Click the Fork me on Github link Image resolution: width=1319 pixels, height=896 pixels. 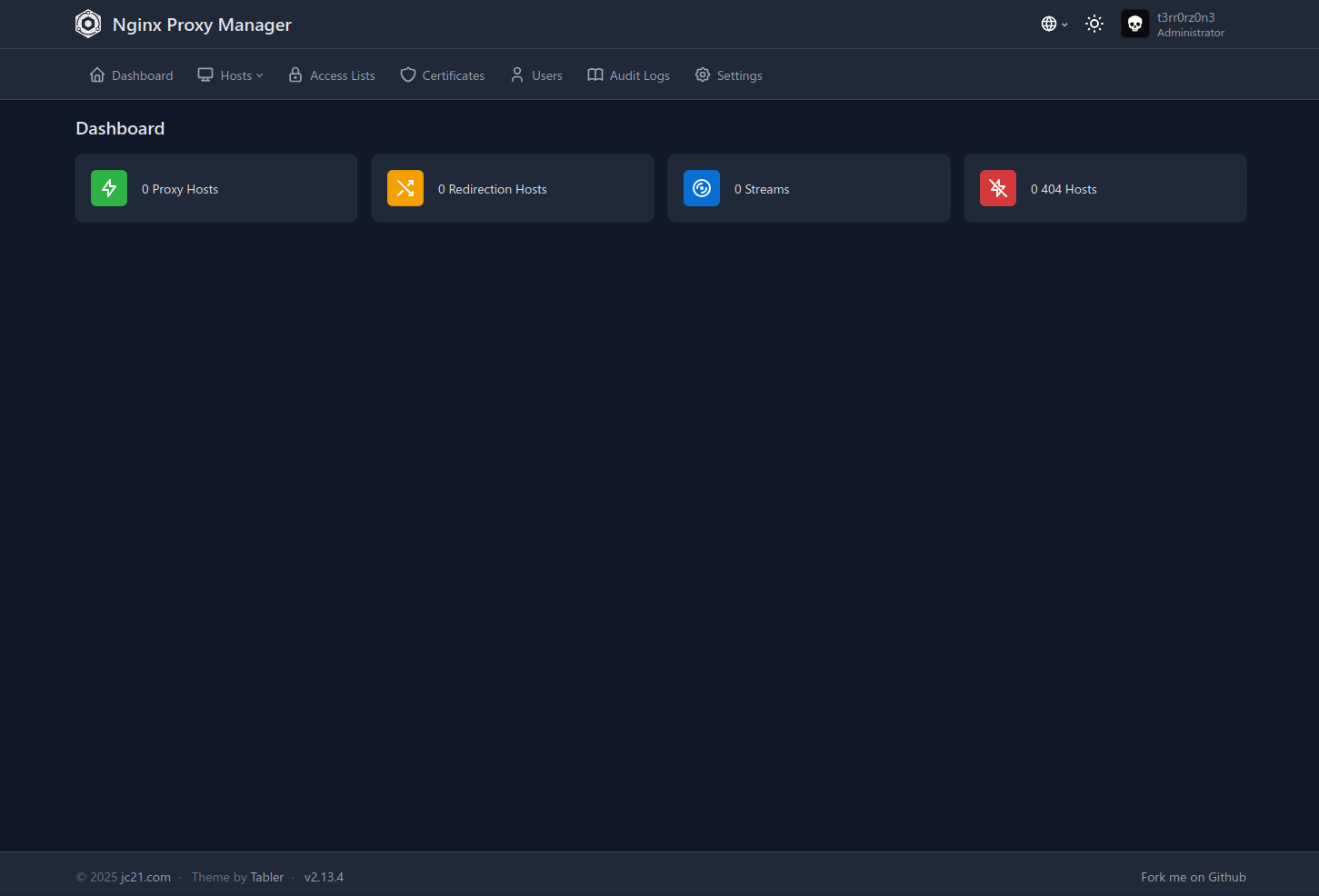click(x=1193, y=877)
